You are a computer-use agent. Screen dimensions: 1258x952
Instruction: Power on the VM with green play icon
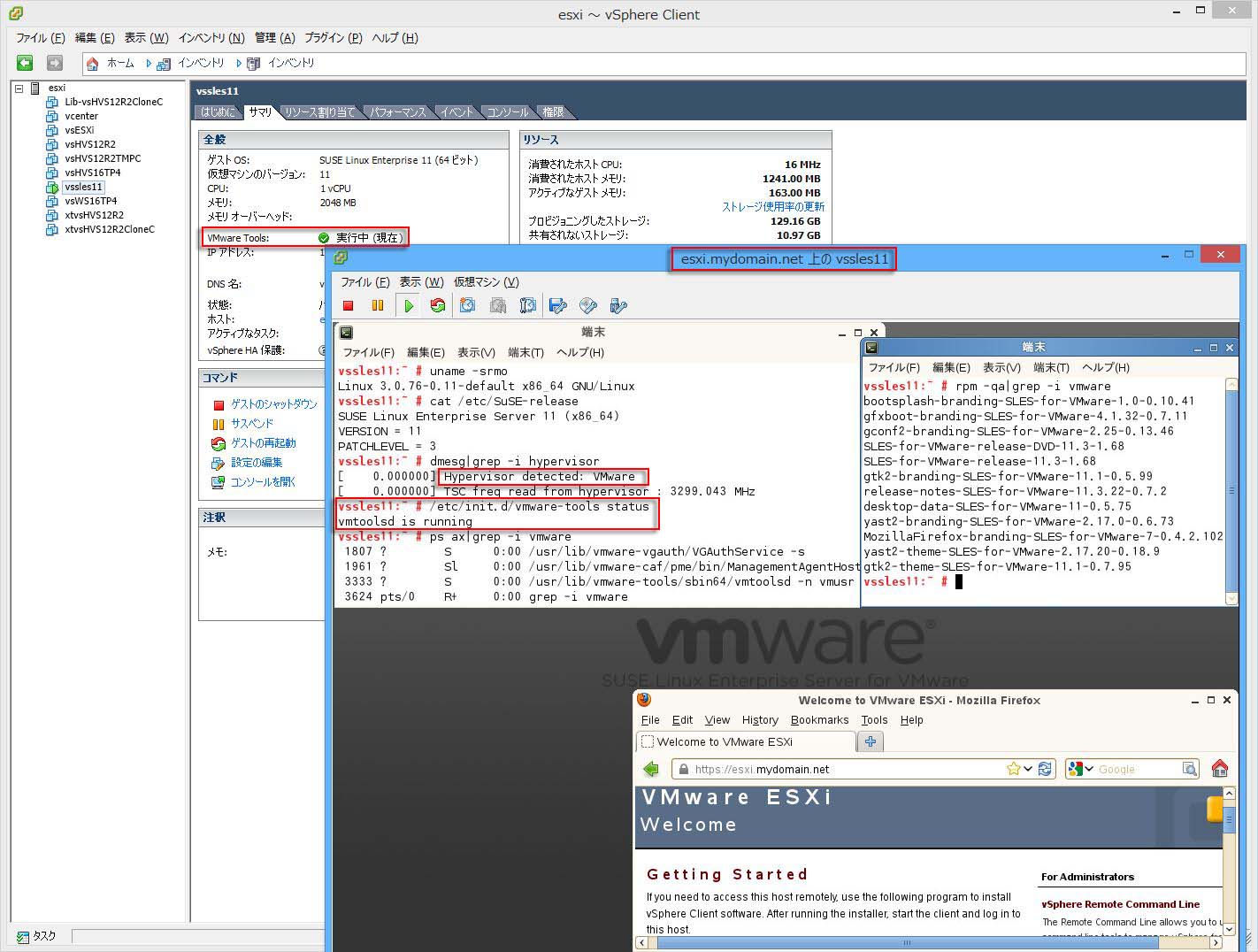(x=409, y=305)
